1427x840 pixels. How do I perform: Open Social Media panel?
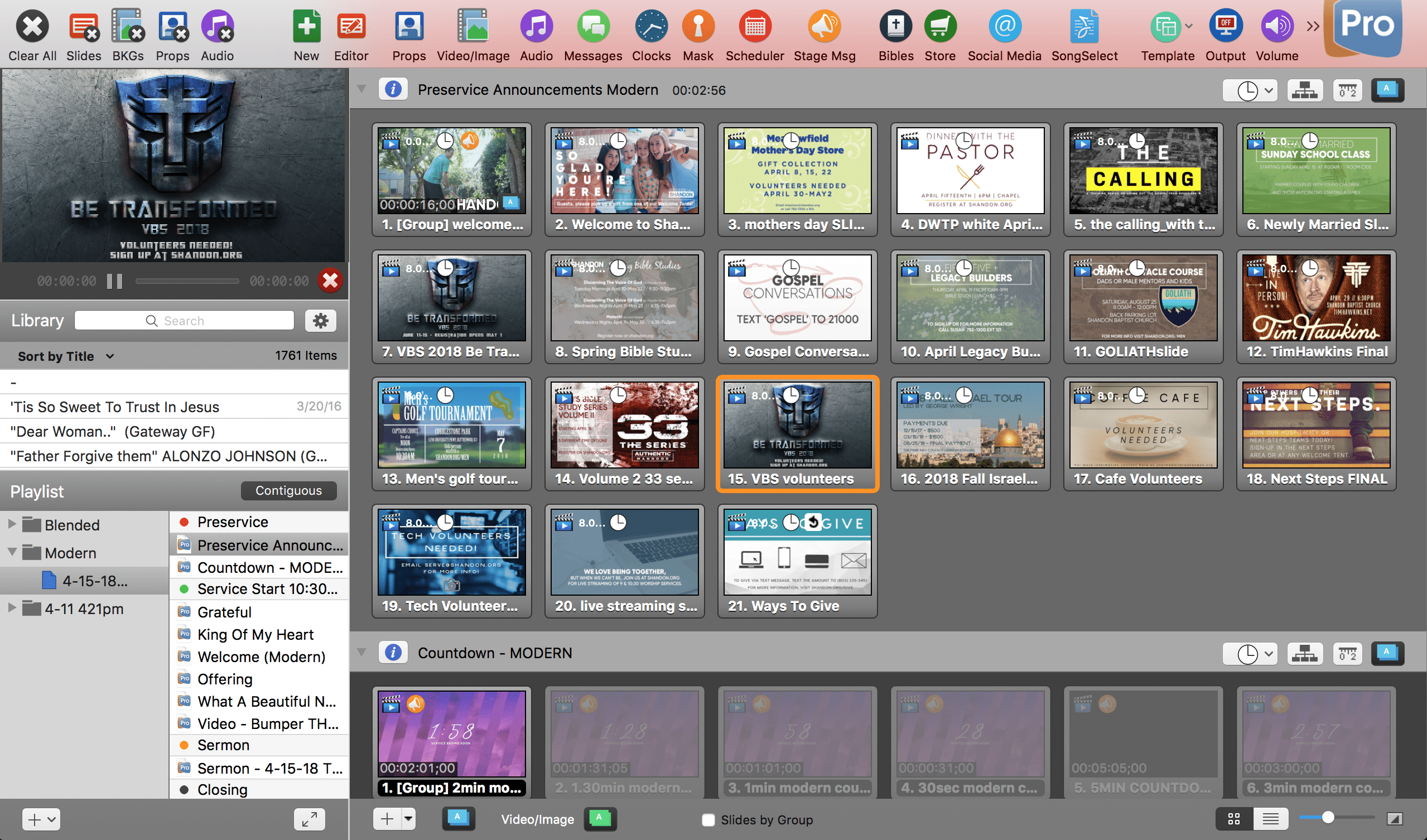click(x=1005, y=27)
